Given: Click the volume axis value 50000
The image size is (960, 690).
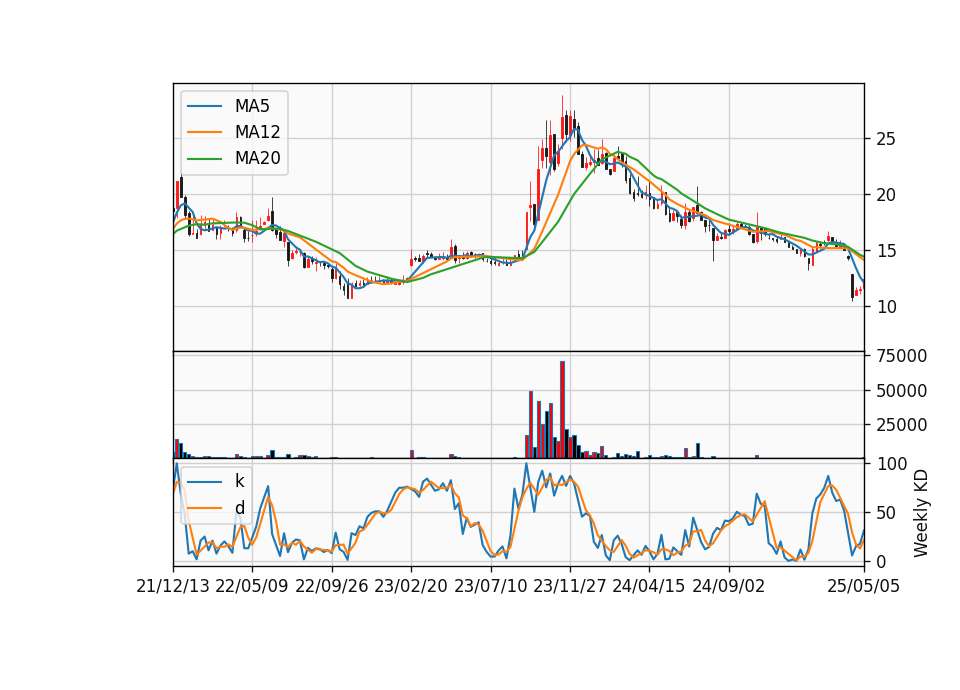Looking at the screenshot, I should point(901,391).
